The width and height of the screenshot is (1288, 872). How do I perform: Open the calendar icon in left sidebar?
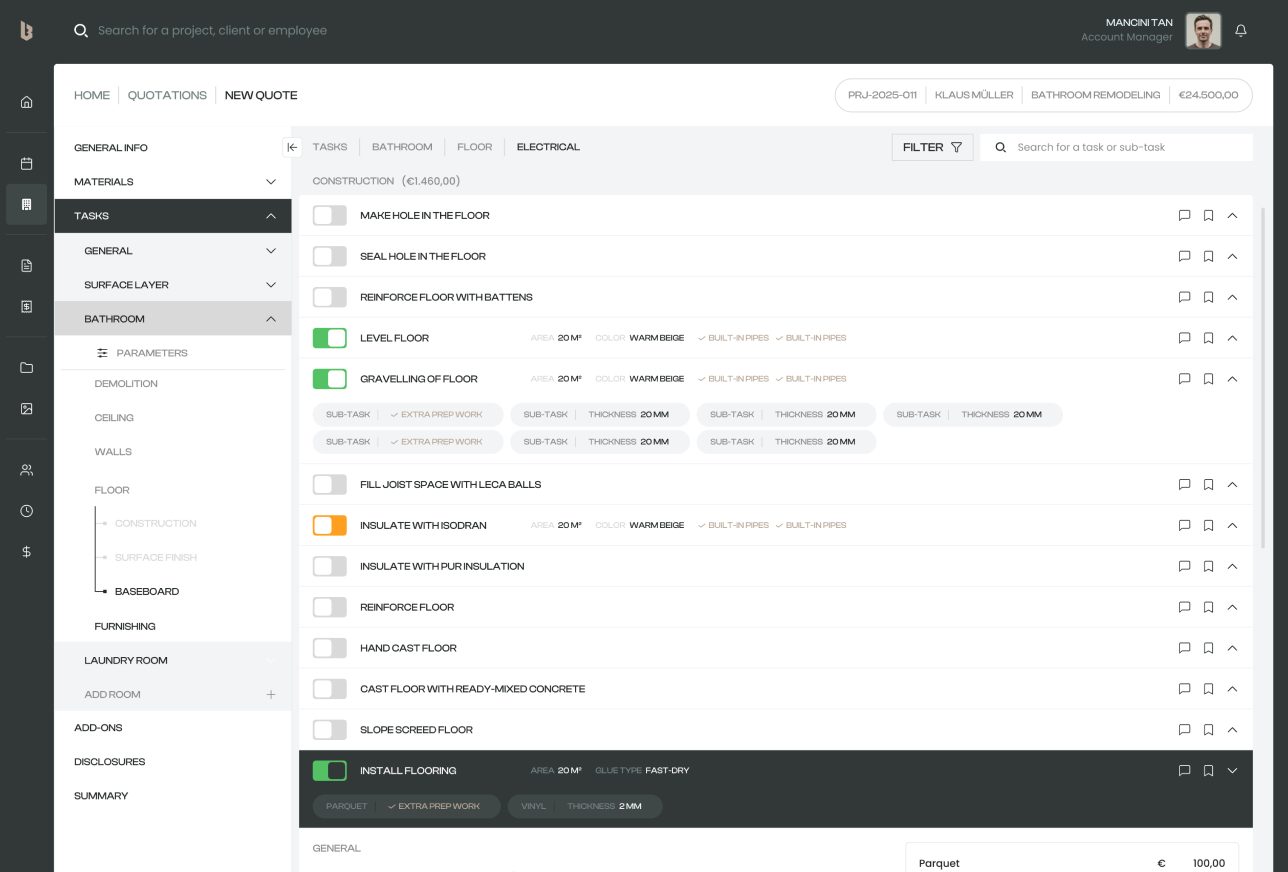pos(27,163)
